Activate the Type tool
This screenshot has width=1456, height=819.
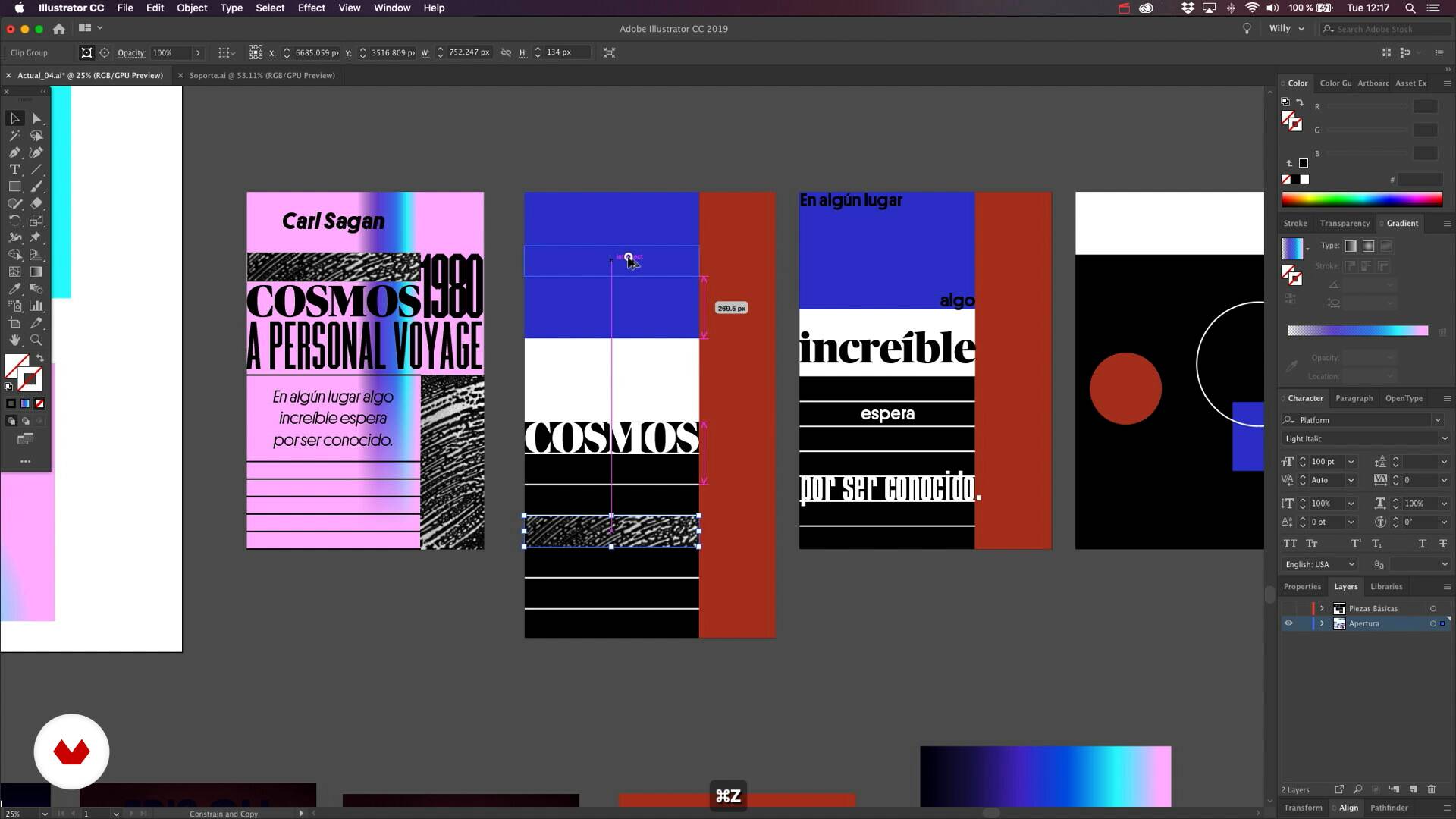14,170
